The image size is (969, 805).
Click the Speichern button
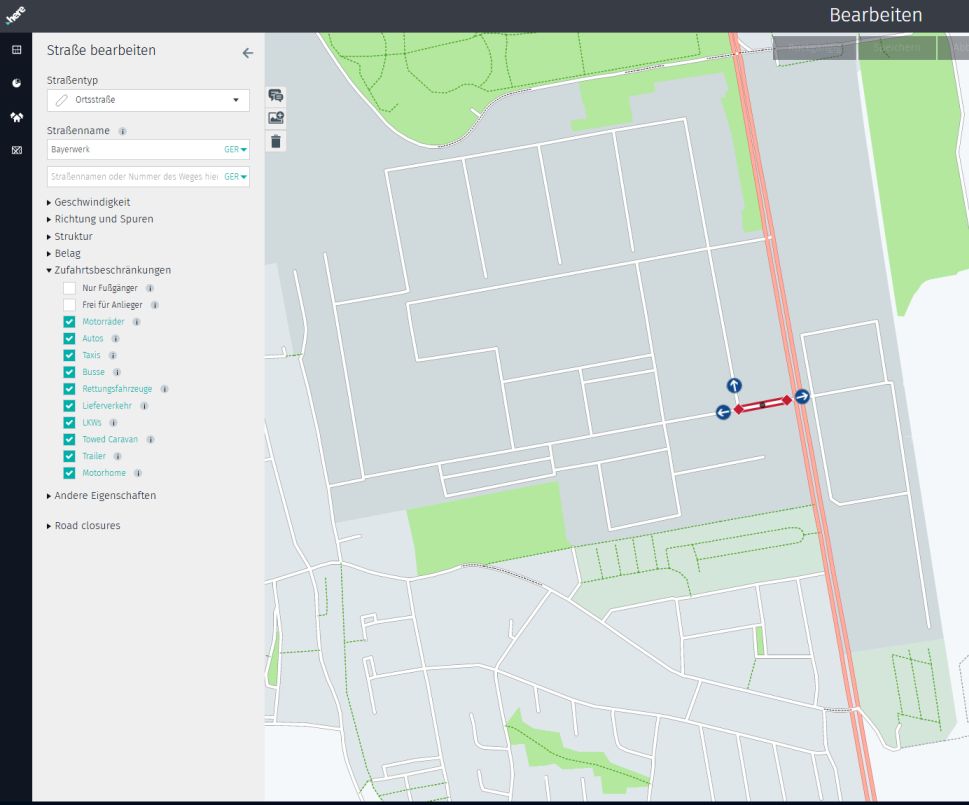pos(895,48)
